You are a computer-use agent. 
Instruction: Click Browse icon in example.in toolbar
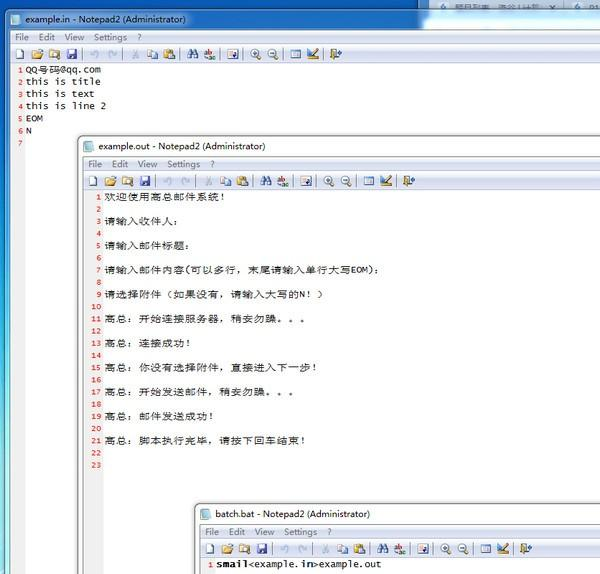tap(54, 54)
